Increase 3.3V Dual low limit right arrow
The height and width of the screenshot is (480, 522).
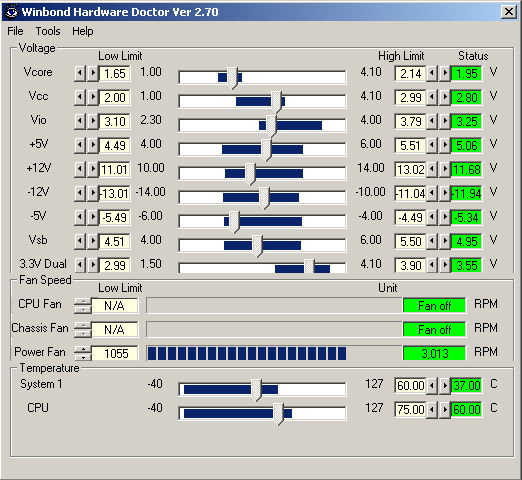(93, 265)
